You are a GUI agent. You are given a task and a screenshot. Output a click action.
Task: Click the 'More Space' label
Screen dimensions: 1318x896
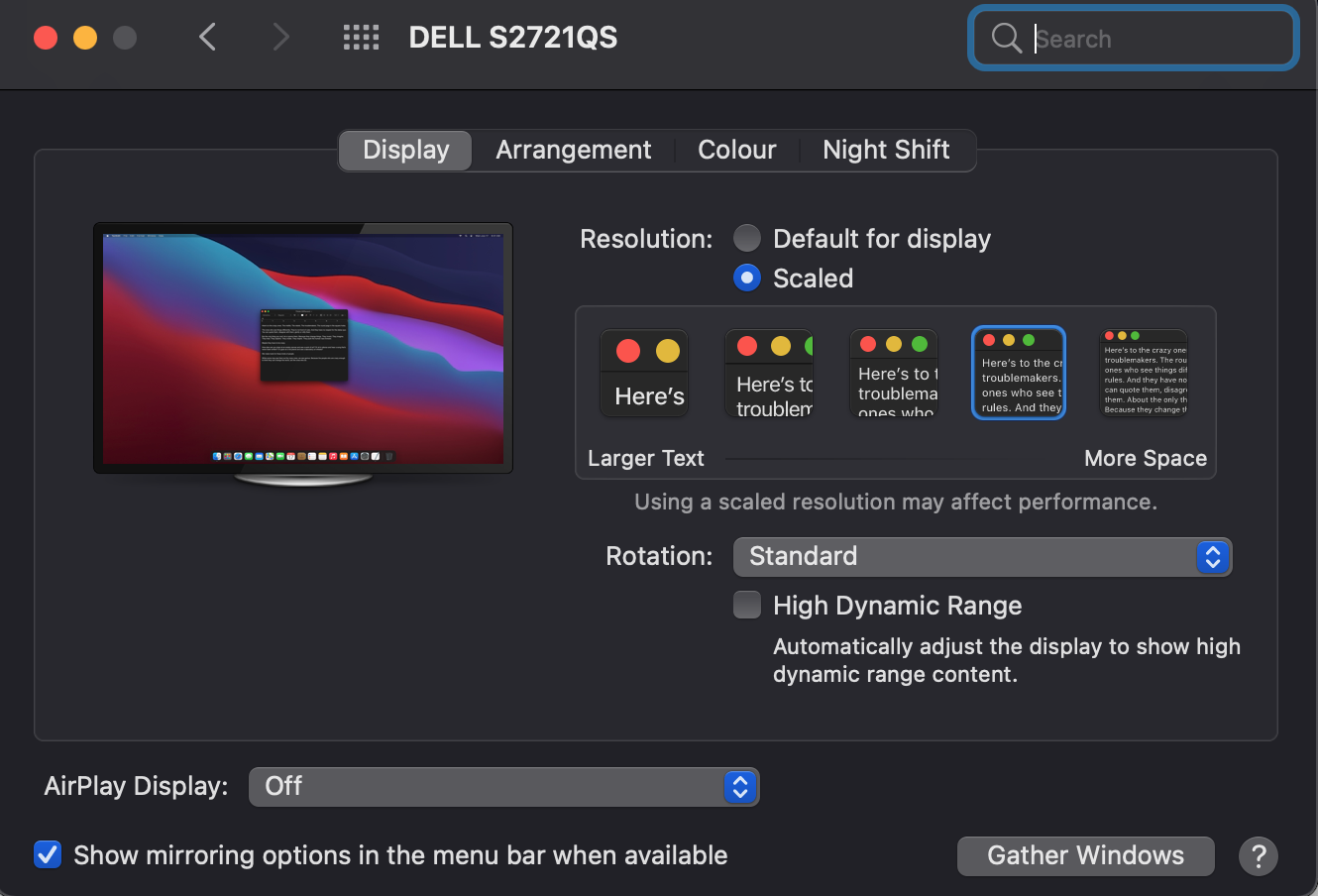point(1146,458)
